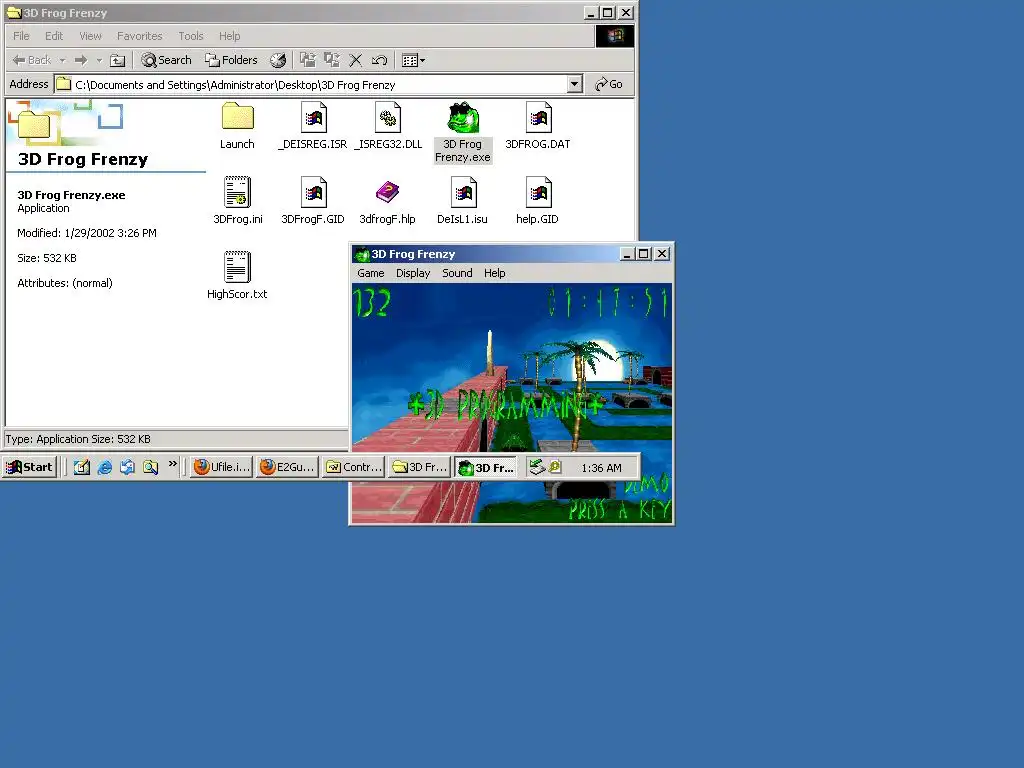
Task: Click the 'Attributes: (normal)' text
Action: [65, 283]
